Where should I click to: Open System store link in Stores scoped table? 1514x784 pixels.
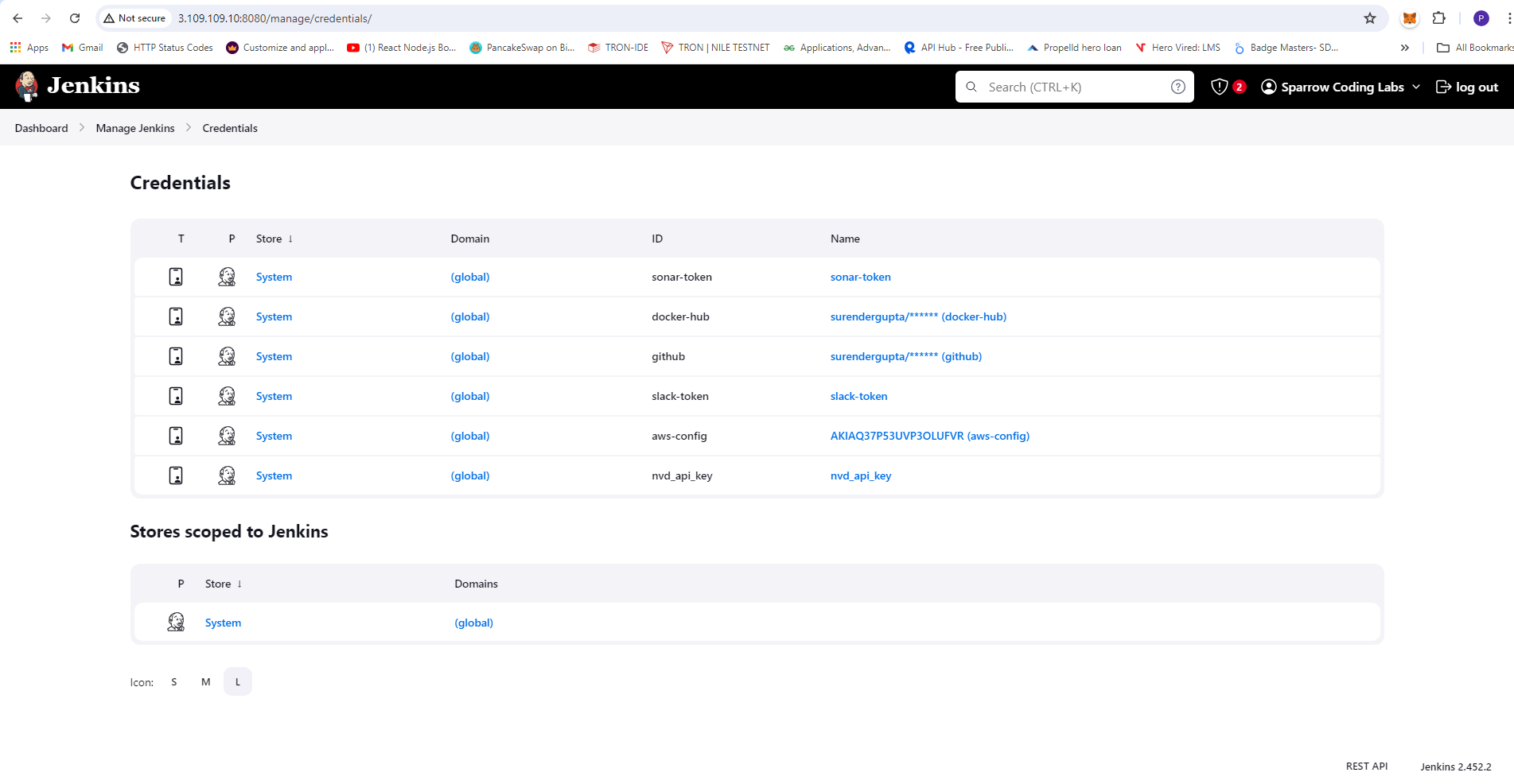[223, 623]
